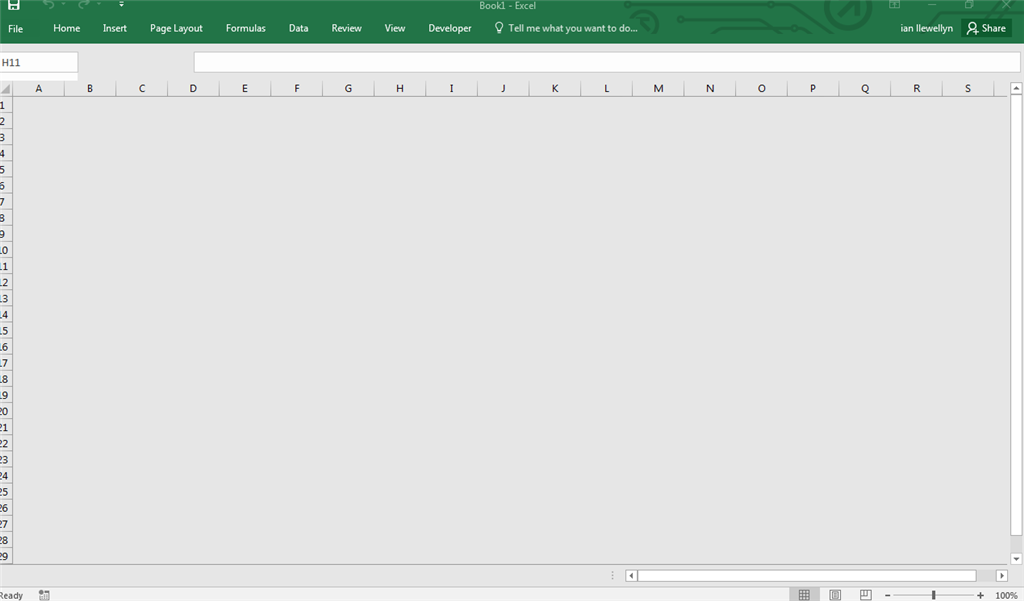Open Customize Quick Access Toolbar menu
The image size is (1024, 601).
click(121, 6)
